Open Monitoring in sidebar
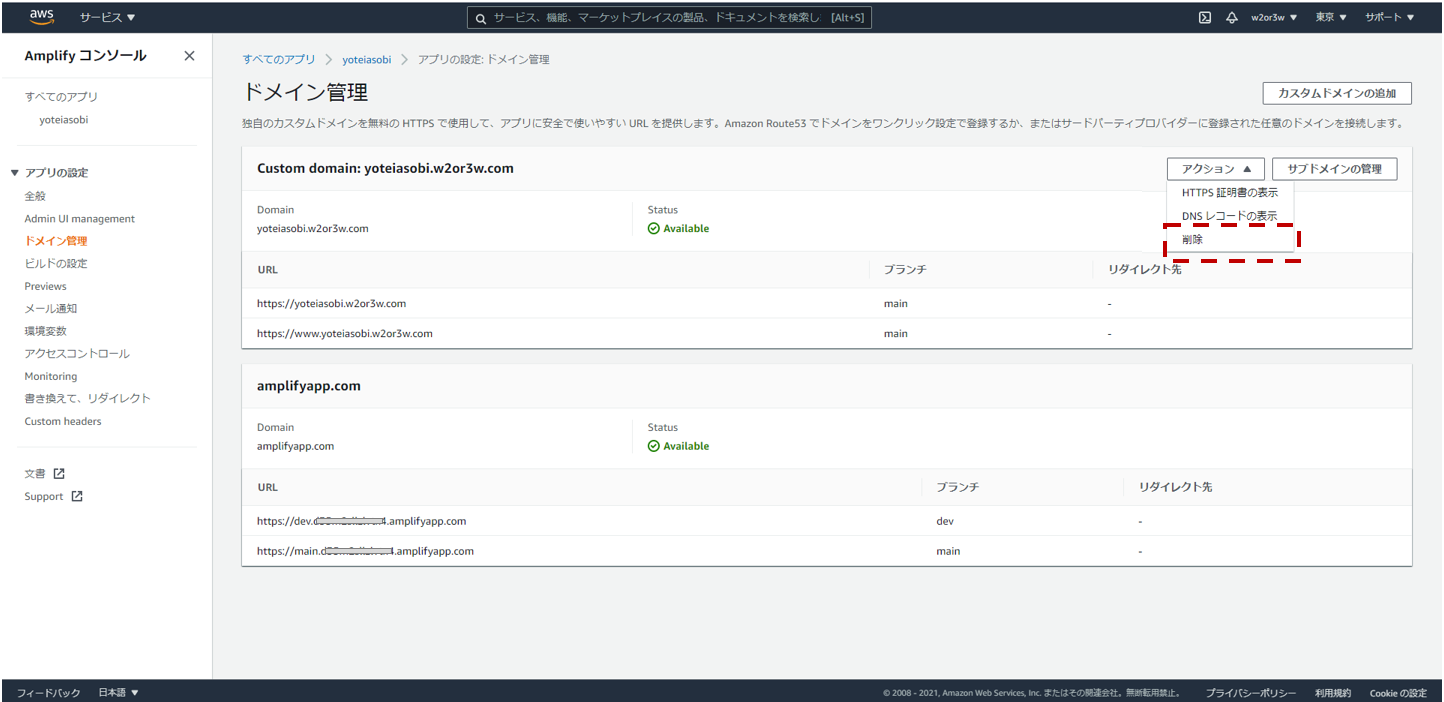This screenshot has height=702, width=1444. 50,376
